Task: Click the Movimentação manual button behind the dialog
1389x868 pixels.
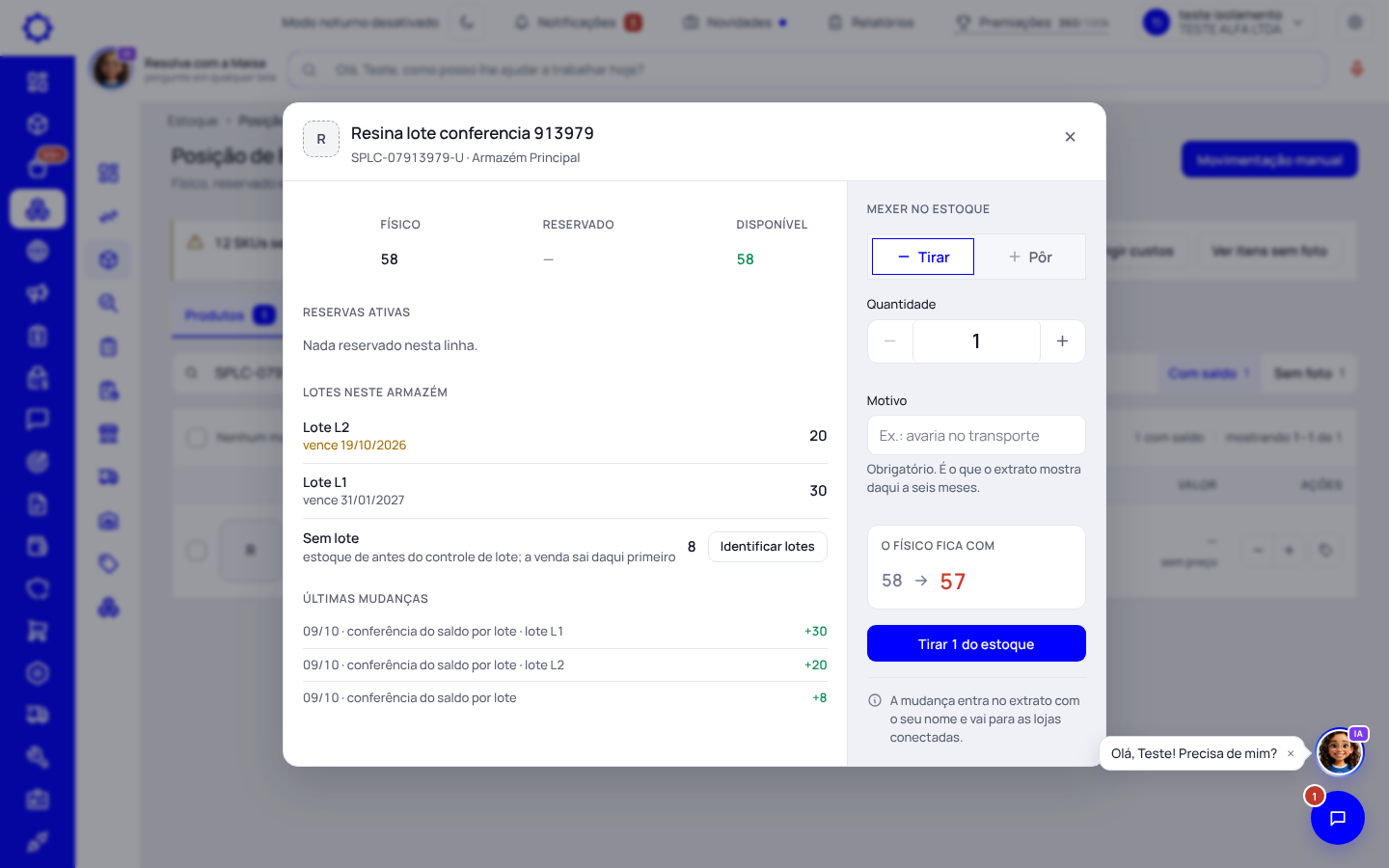Action: coord(1269,159)
